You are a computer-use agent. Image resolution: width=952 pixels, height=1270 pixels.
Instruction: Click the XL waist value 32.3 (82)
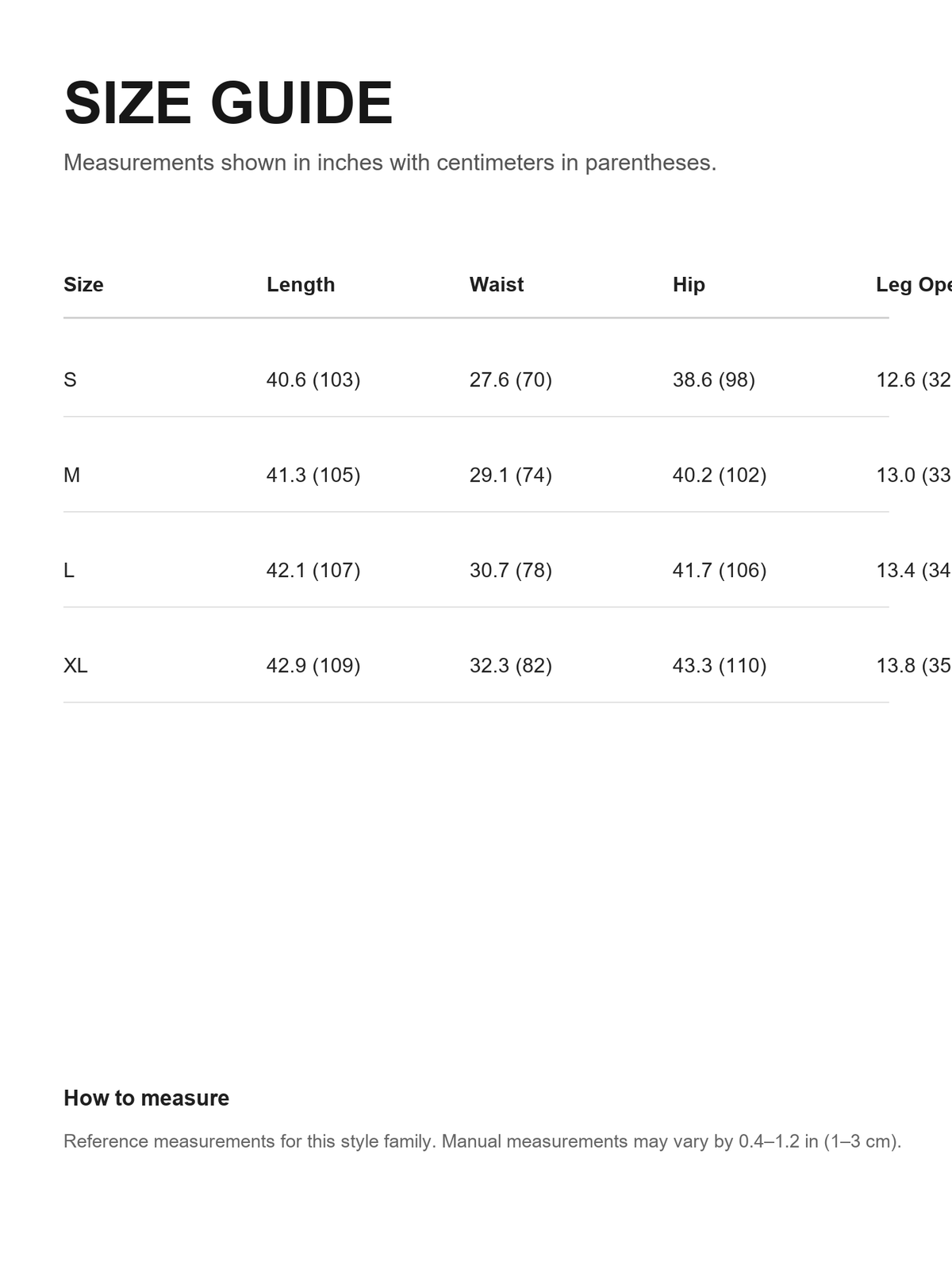[511, 665]
